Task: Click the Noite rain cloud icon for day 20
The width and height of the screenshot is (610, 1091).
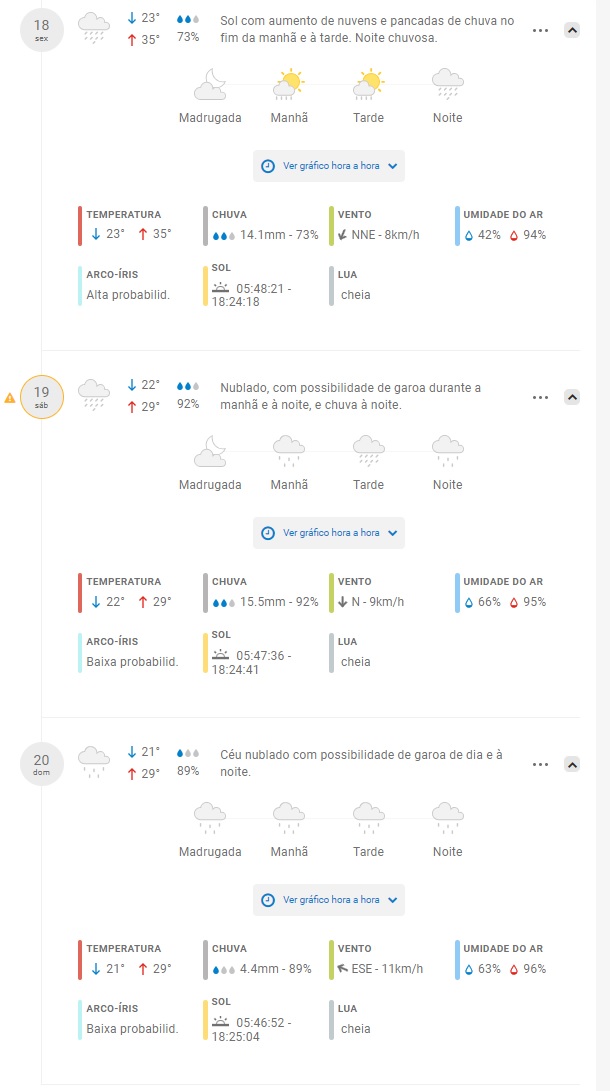Action: pyautogui.click(x=447, y=819)
